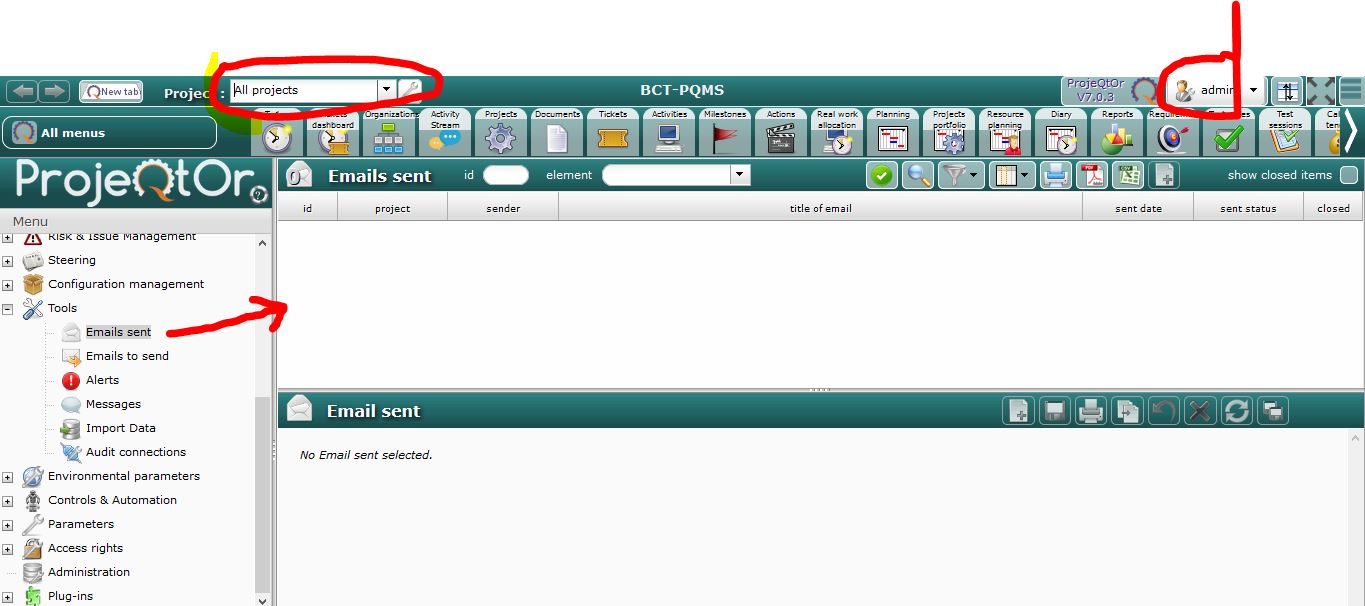
Task: Expand the Environmental parameters node
Action: click(8, 477)
